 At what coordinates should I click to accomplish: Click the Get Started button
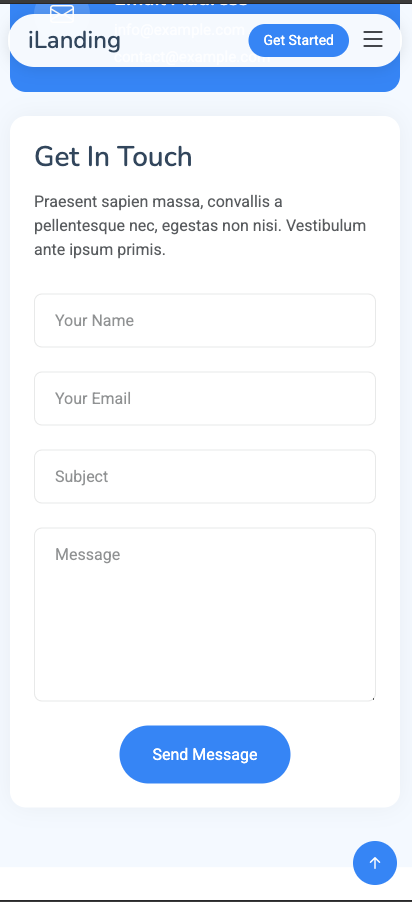pyautogui.click(x=298, y=40)
